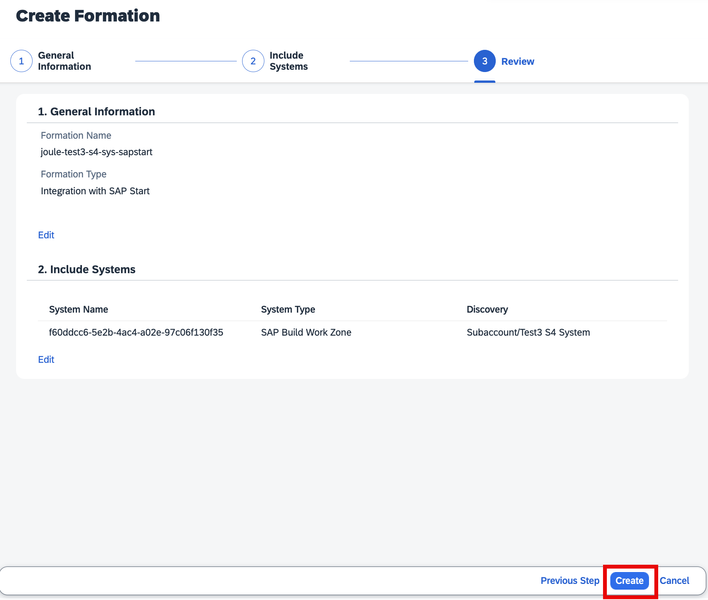
Task: Click formation name joule-test3-s4-sys-sapstart
Action: tap(96, 152)
